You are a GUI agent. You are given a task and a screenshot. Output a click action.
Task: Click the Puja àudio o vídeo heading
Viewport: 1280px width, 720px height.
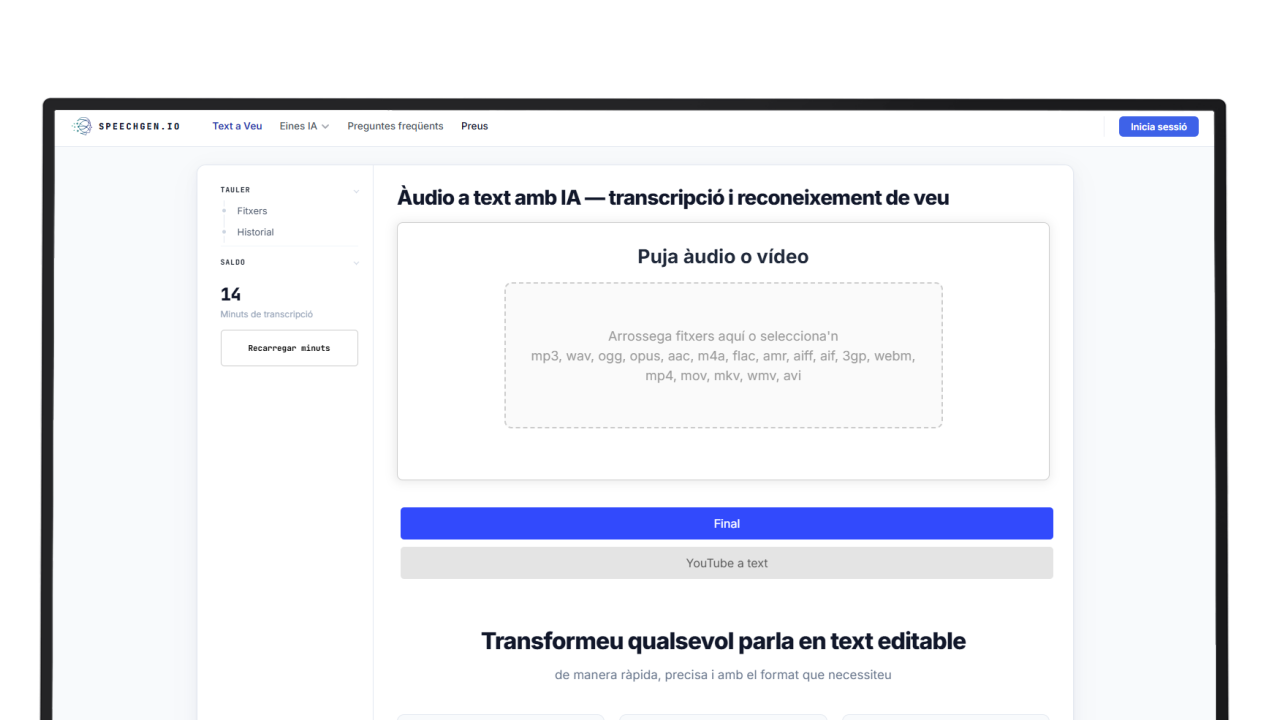click(723, 257)
